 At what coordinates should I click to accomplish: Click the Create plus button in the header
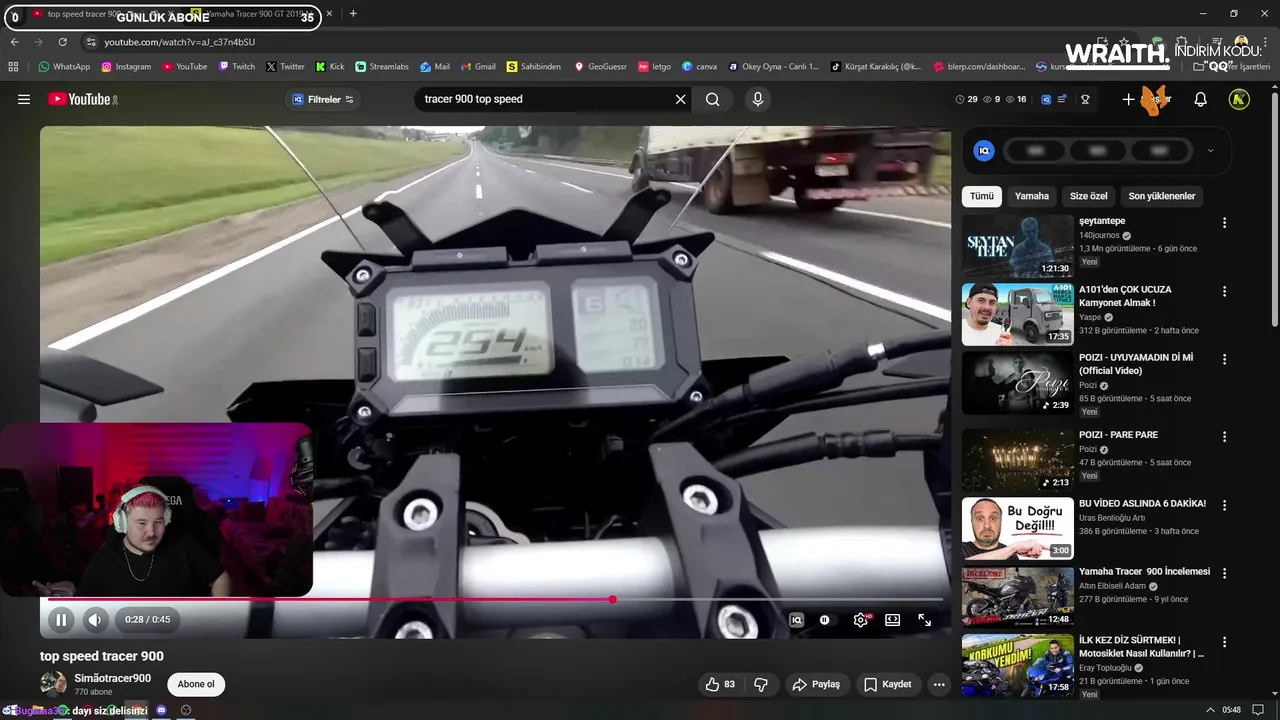[1128, 99]
